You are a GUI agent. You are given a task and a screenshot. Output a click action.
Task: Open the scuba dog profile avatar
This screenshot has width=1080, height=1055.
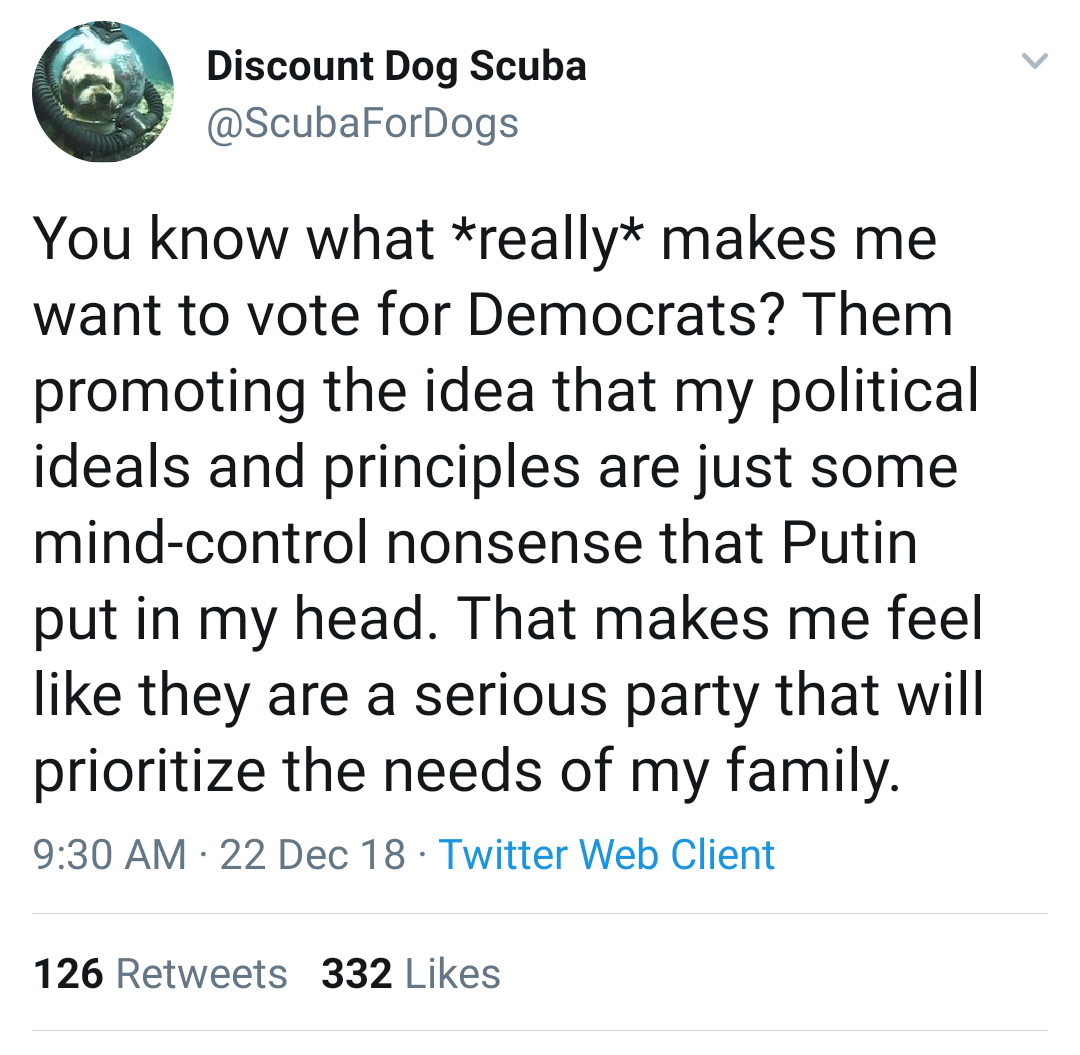click(103, 92)
